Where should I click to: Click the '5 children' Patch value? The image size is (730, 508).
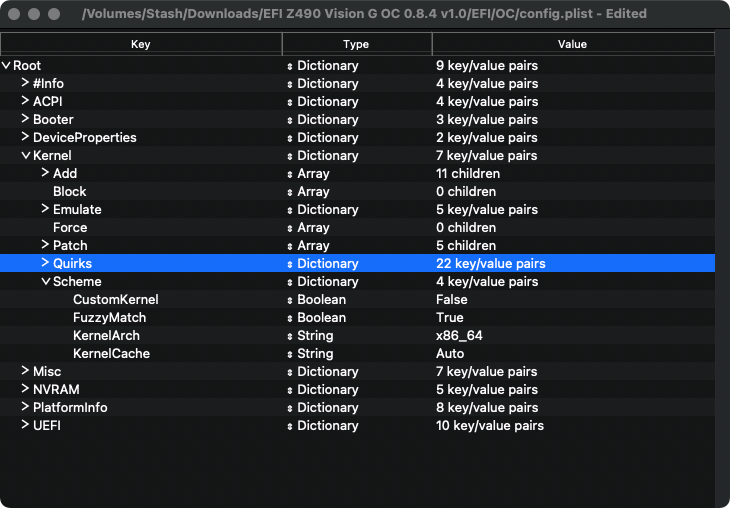(x=466, y=245)
